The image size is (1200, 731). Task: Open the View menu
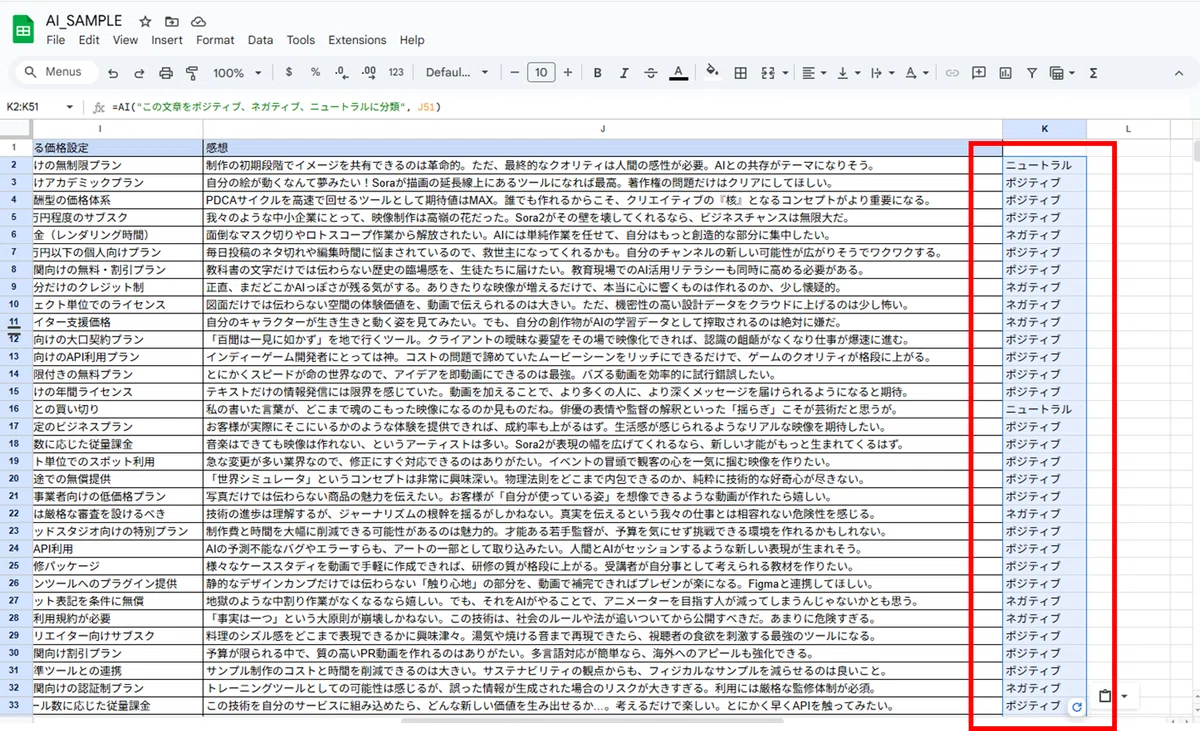coord(125,40)
